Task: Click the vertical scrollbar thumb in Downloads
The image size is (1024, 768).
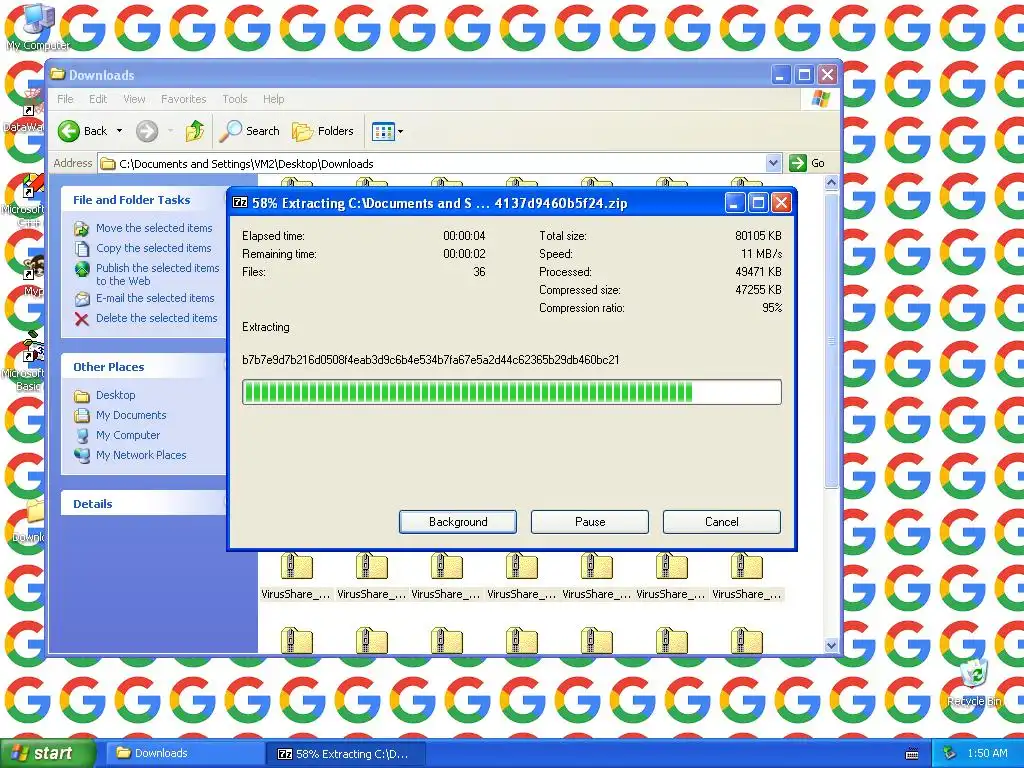Action: (831, 340)
